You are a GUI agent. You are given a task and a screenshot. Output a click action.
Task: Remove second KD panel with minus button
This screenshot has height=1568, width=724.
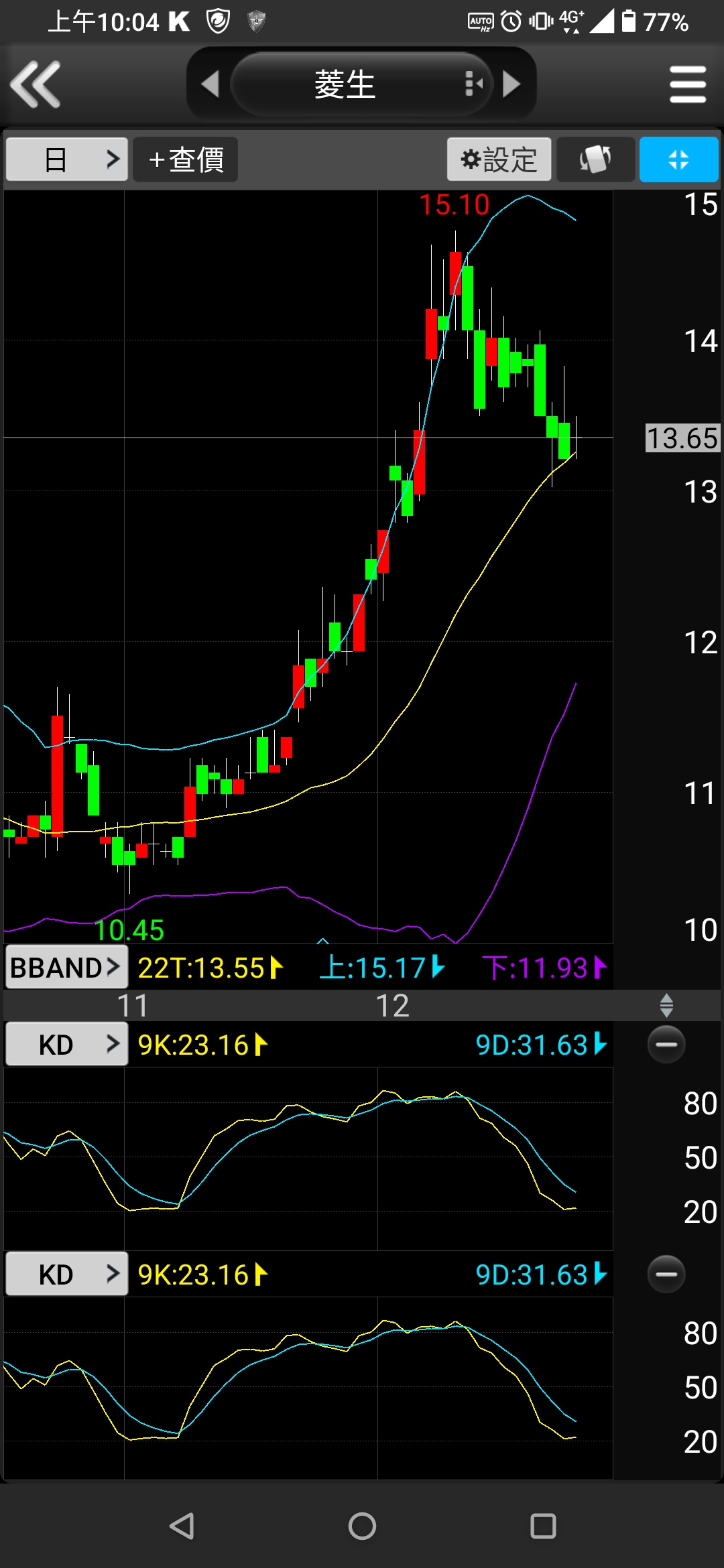pos(666,1275)
